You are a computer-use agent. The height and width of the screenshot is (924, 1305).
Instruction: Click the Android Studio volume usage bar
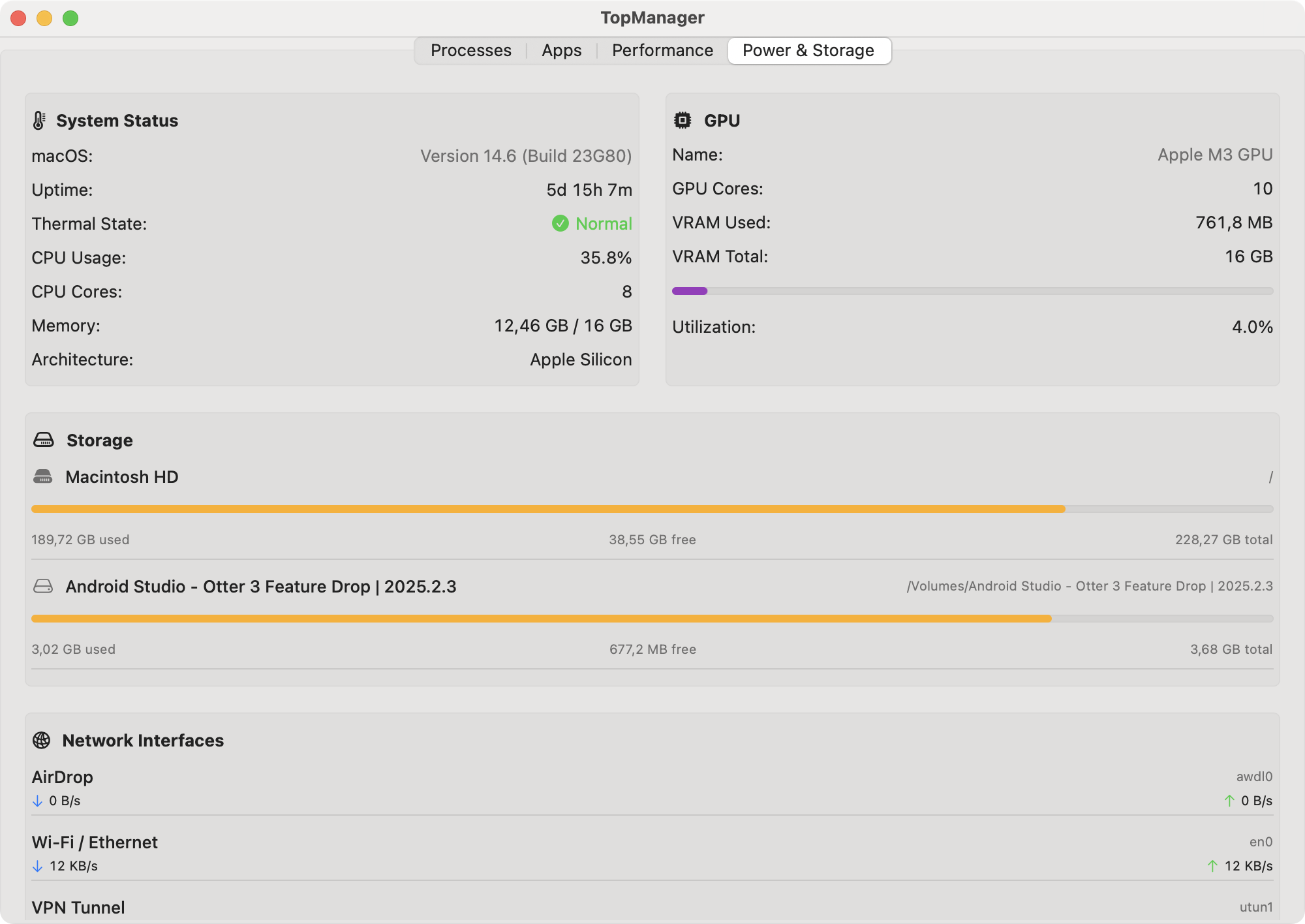pos(542,619)
